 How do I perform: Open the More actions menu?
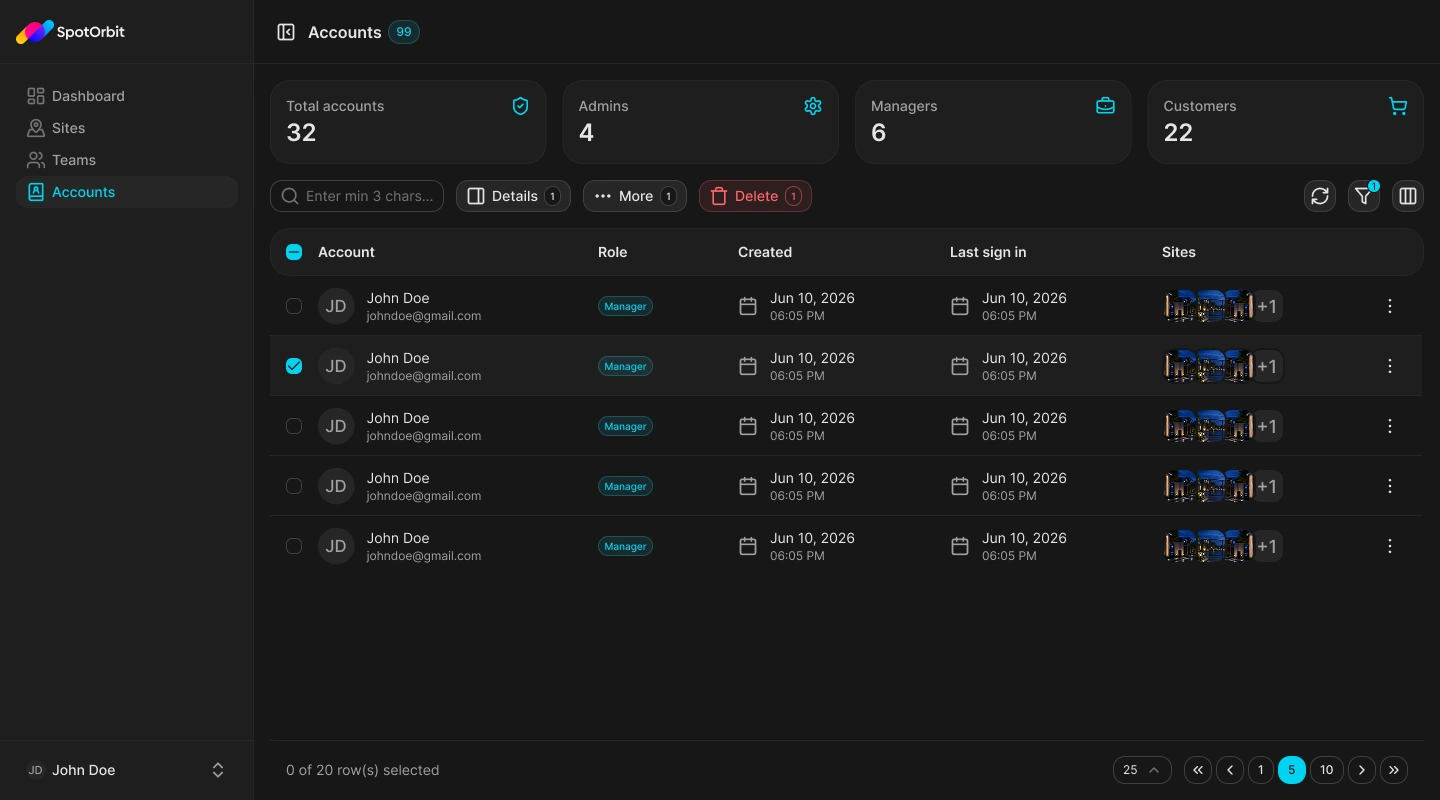(x=635, y=196)
